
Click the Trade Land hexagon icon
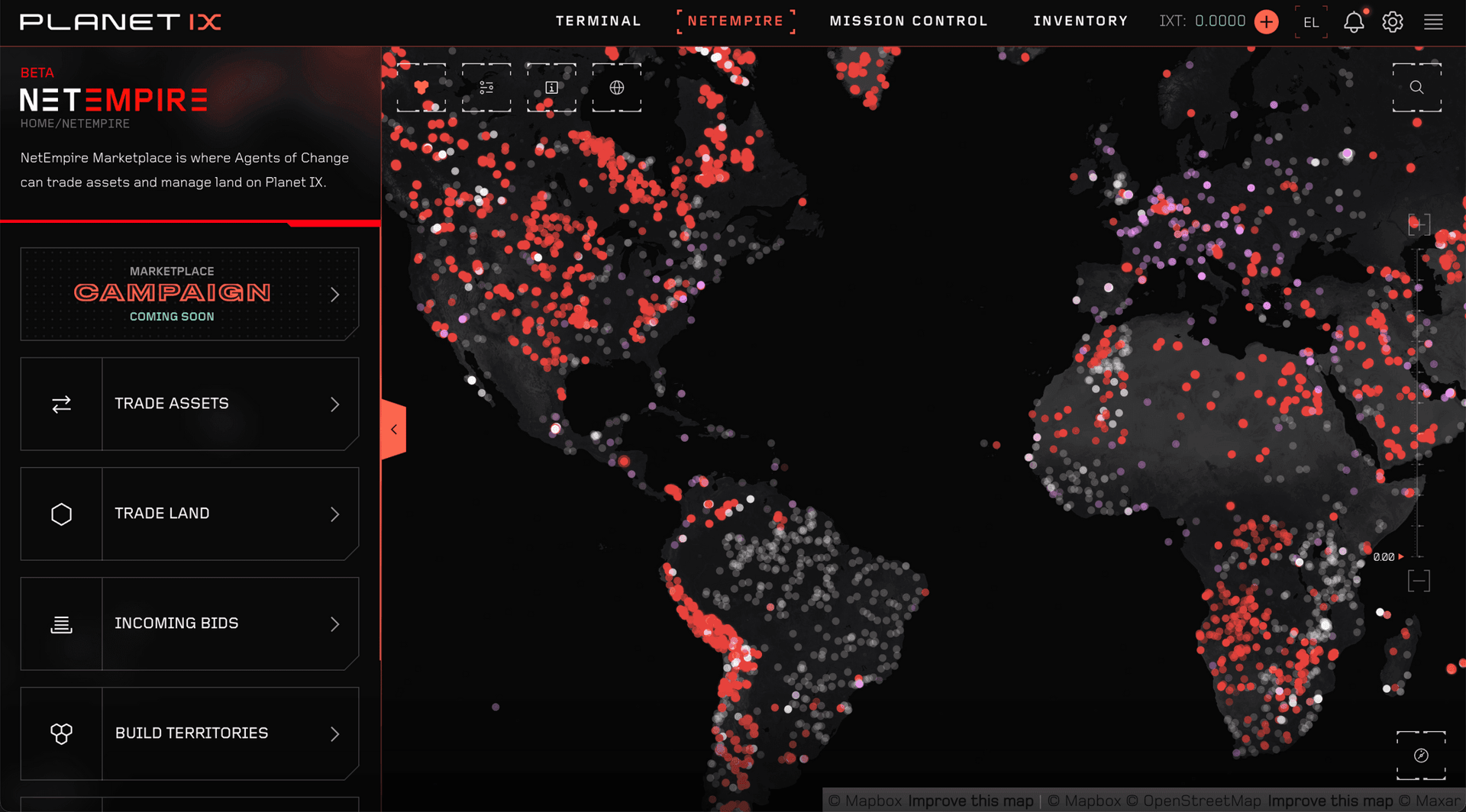[62, 514]
